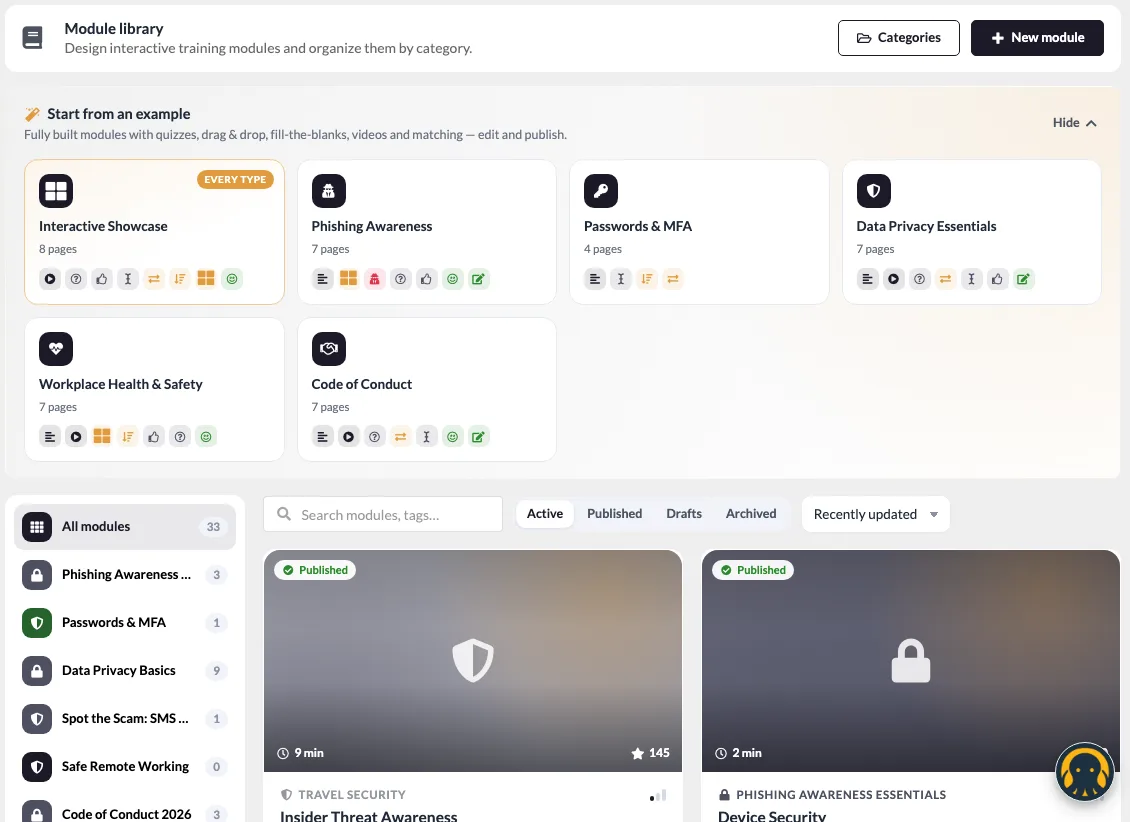Select the Data Privacy Basics category
The image size is (1130, 822).
click(125, 671)
